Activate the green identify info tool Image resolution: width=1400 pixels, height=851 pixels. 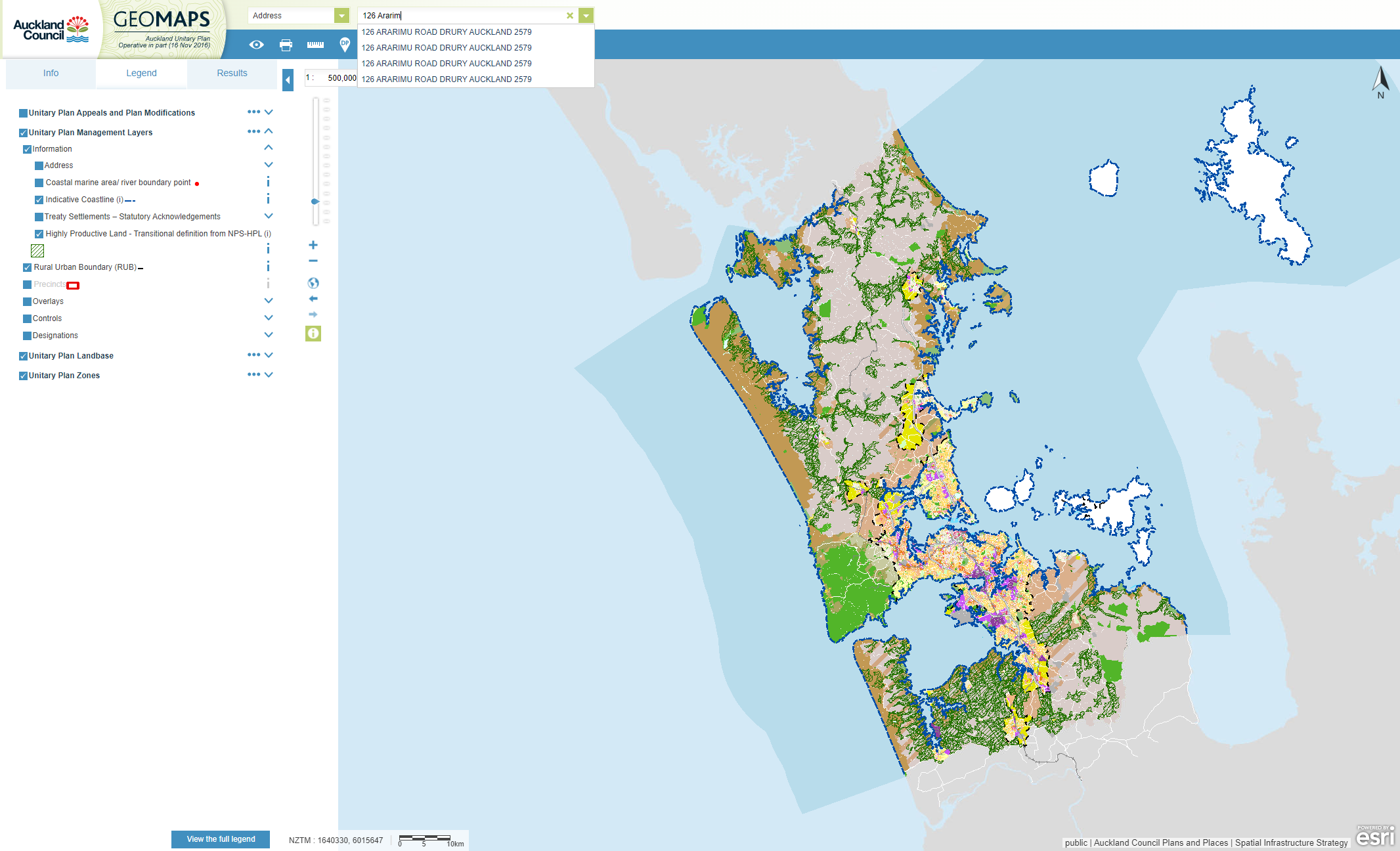point(313,334)
